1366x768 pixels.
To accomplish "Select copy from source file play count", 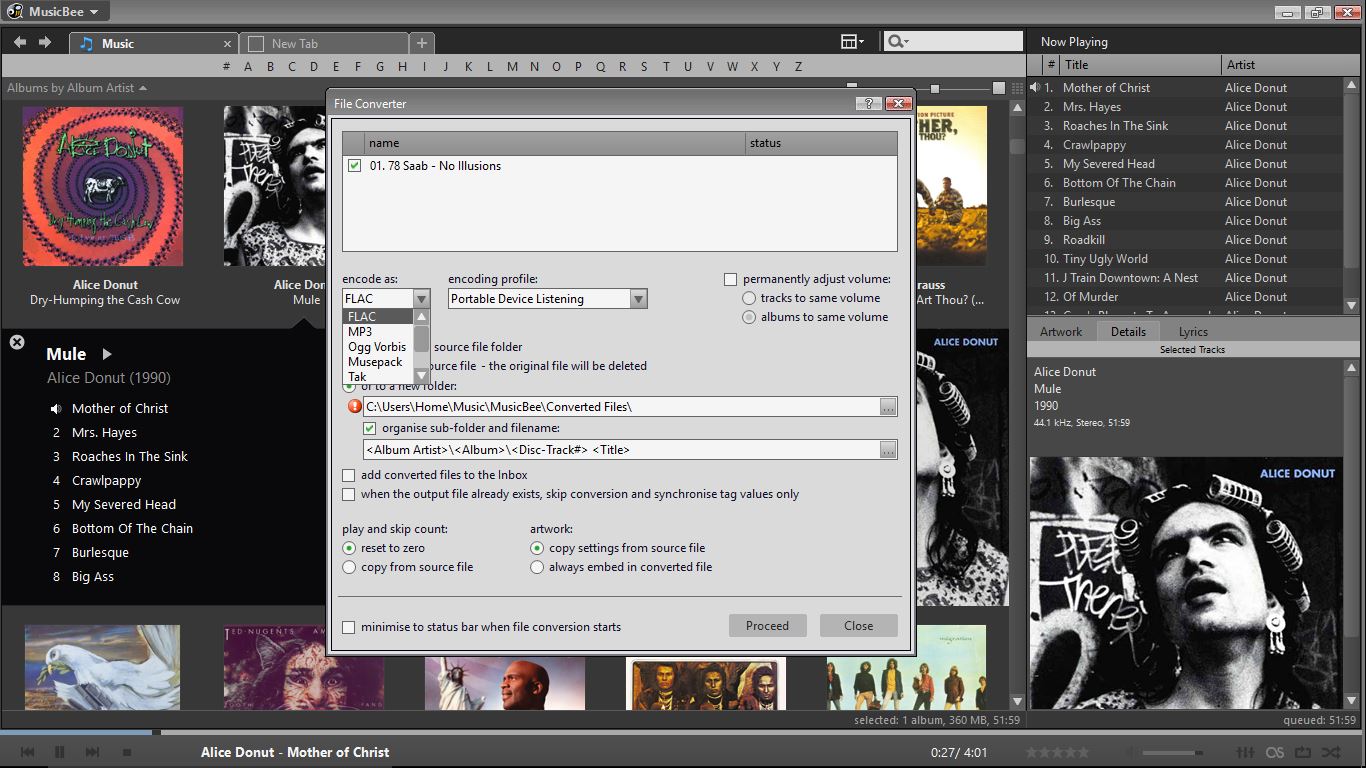I will [x=349, y=567].
